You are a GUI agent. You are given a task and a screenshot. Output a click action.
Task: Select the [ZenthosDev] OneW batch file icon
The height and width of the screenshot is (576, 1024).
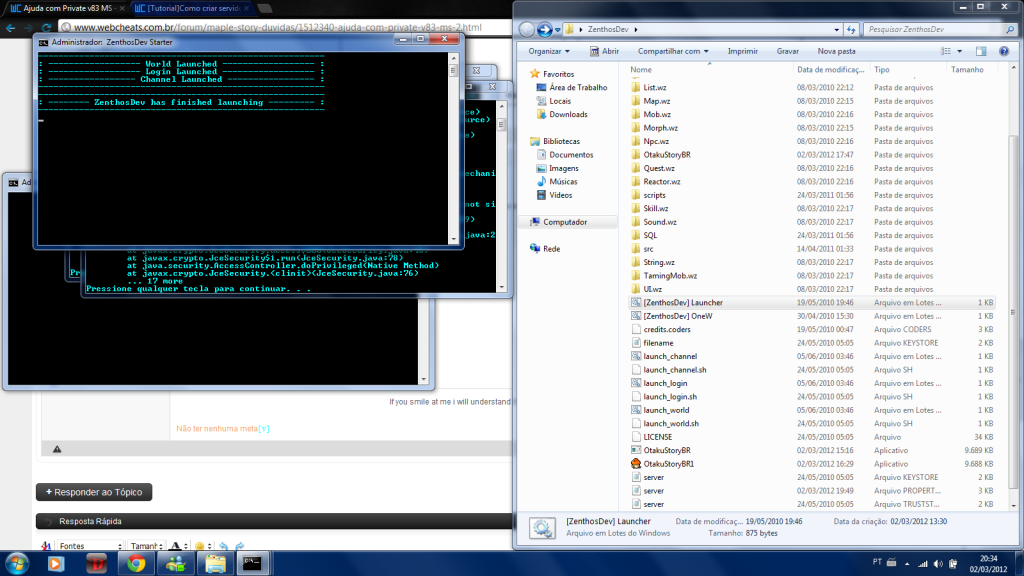click(636, 315)
